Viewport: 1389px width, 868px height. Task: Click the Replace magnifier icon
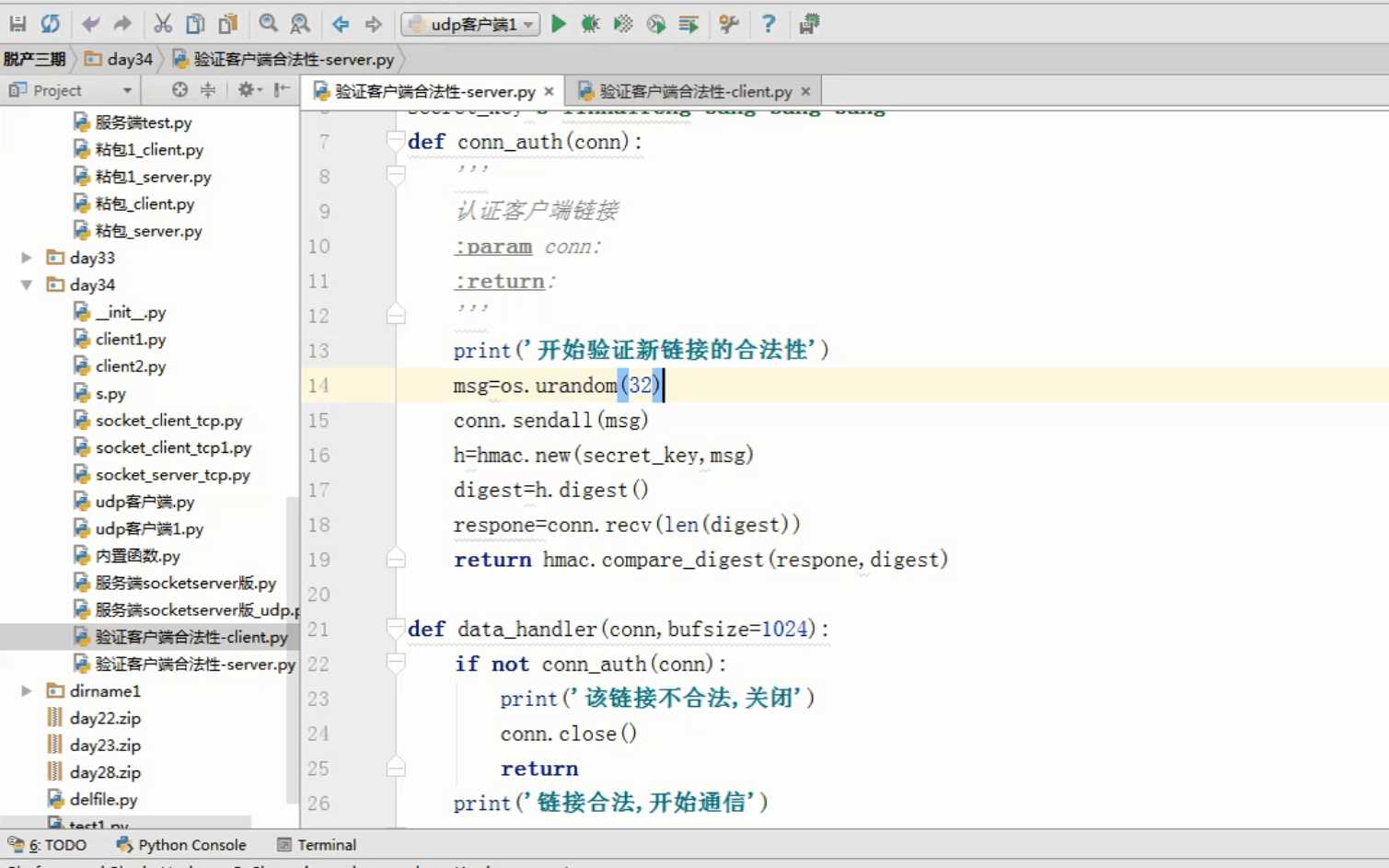300,24
